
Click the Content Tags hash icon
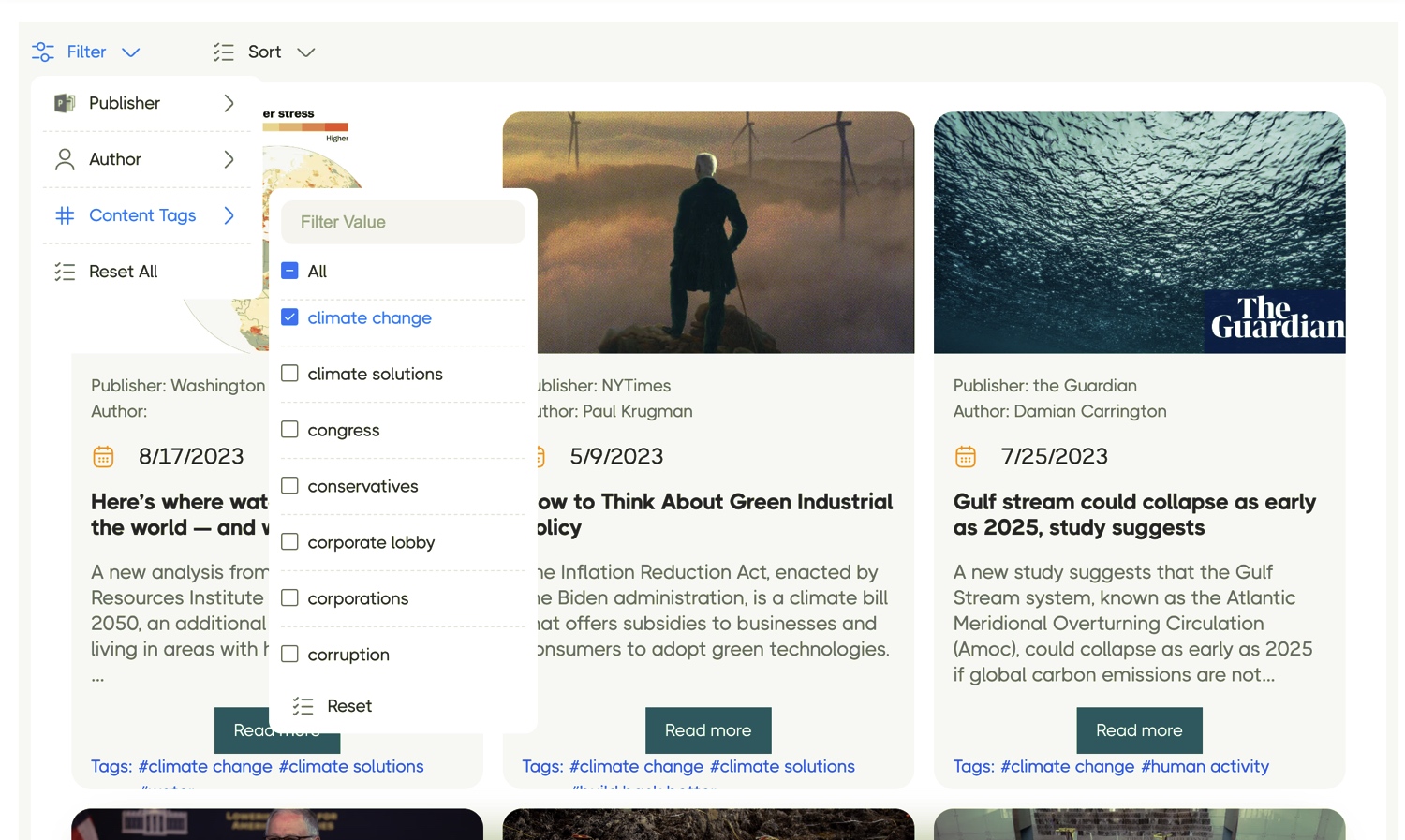tap(65, 215)
